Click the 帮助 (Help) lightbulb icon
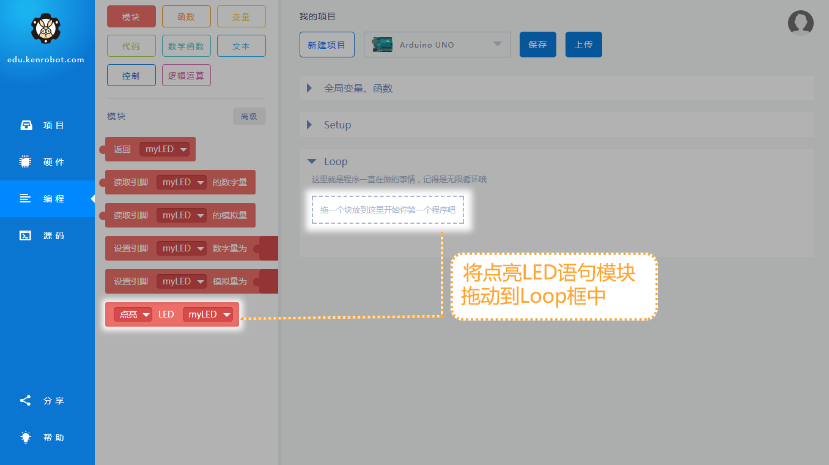Viewport: 829px width, 465px height. [27, 437]
